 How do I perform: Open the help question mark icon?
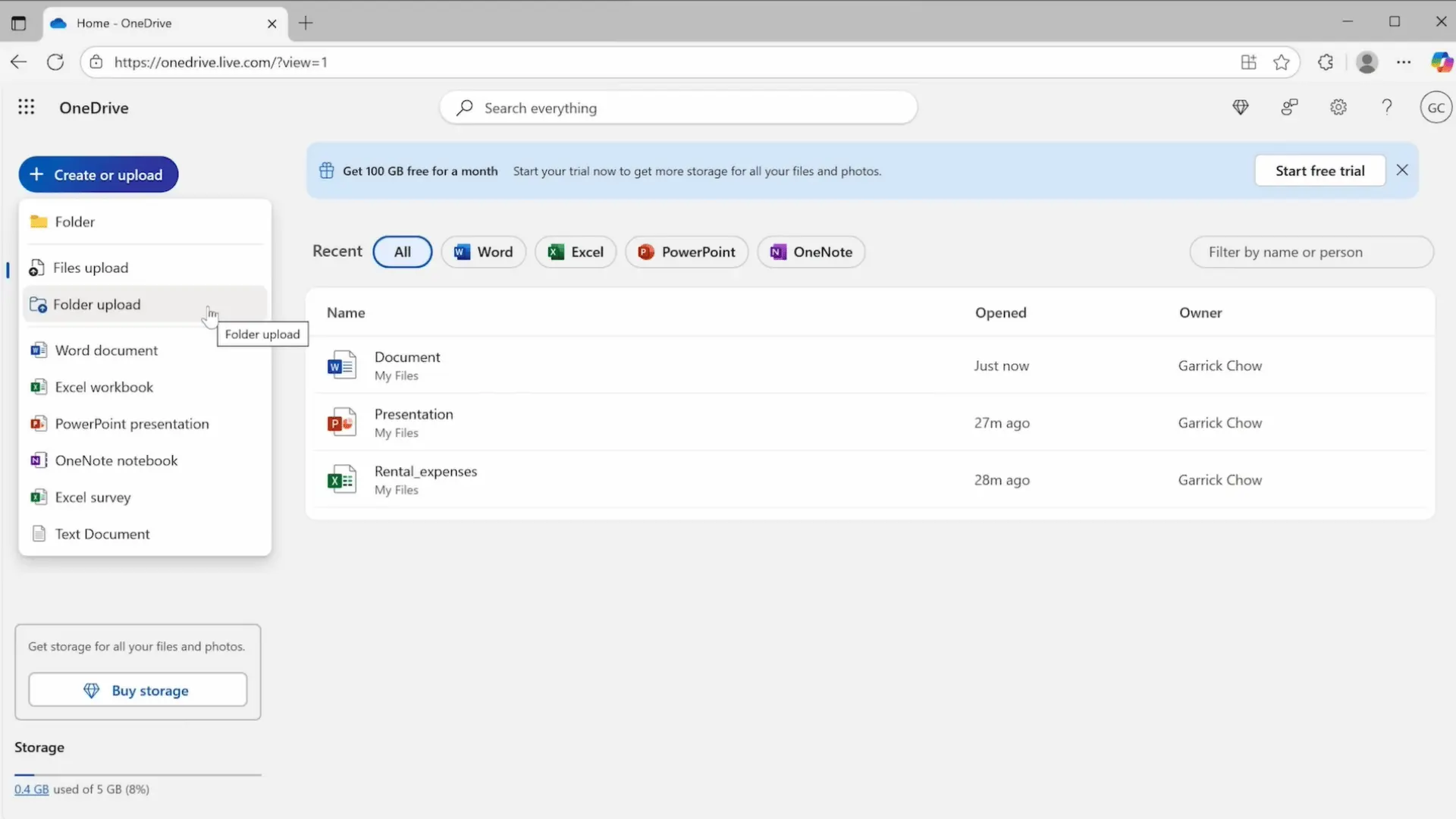[x=1387, y=108]
